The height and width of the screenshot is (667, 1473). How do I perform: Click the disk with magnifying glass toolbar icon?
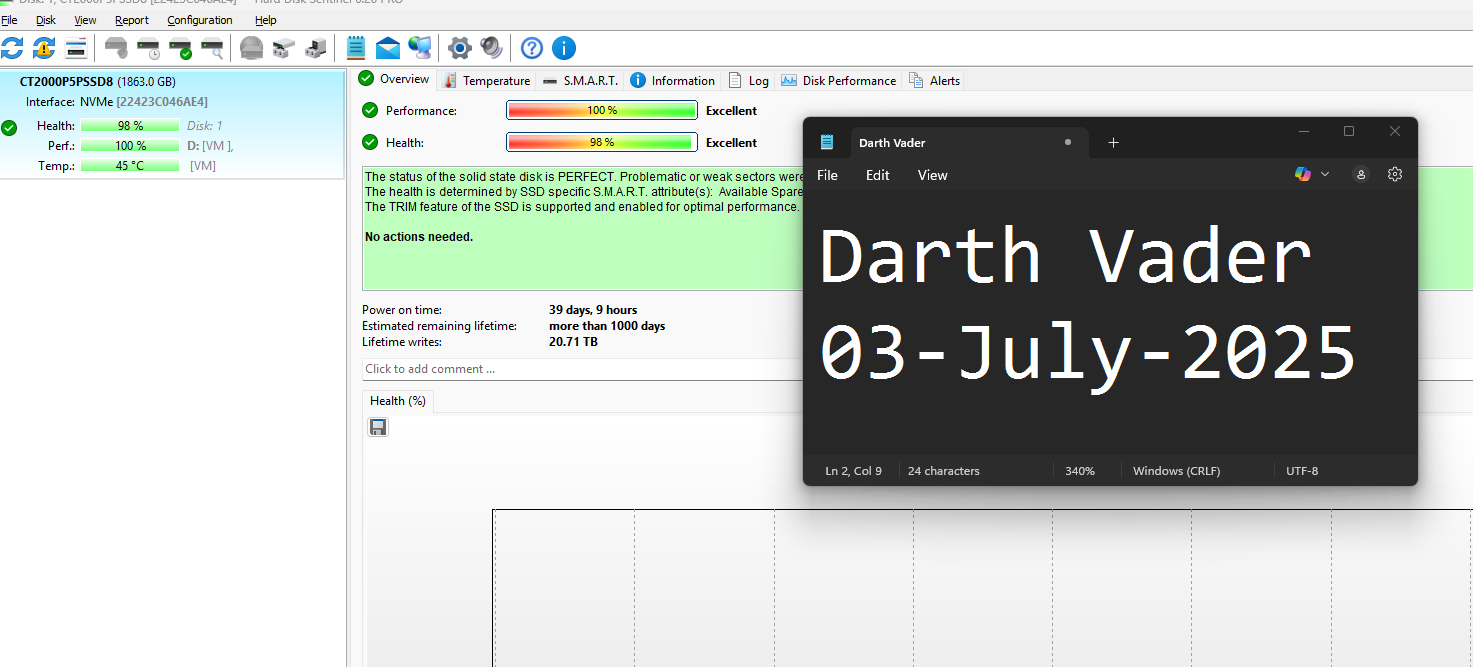[x=212, y=47]
